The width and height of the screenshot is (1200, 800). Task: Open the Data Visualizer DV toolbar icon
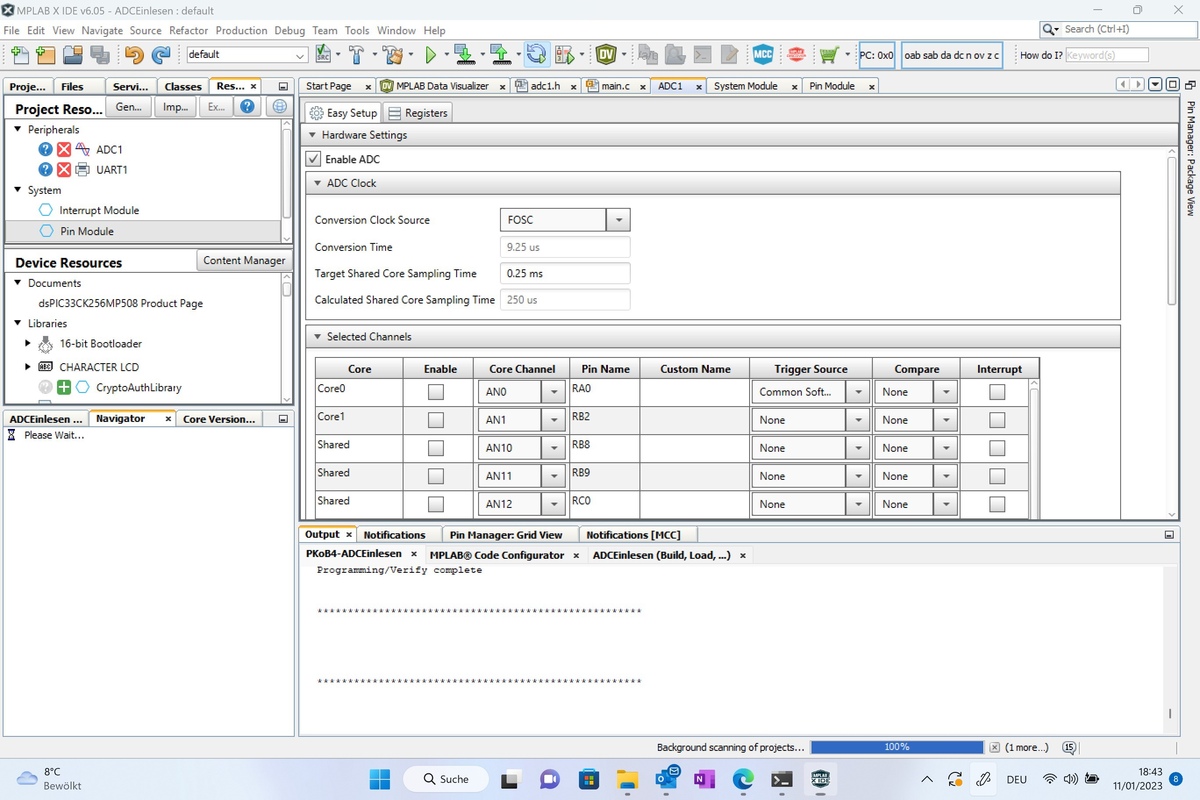pyautogui.click(x=606, y=54)
